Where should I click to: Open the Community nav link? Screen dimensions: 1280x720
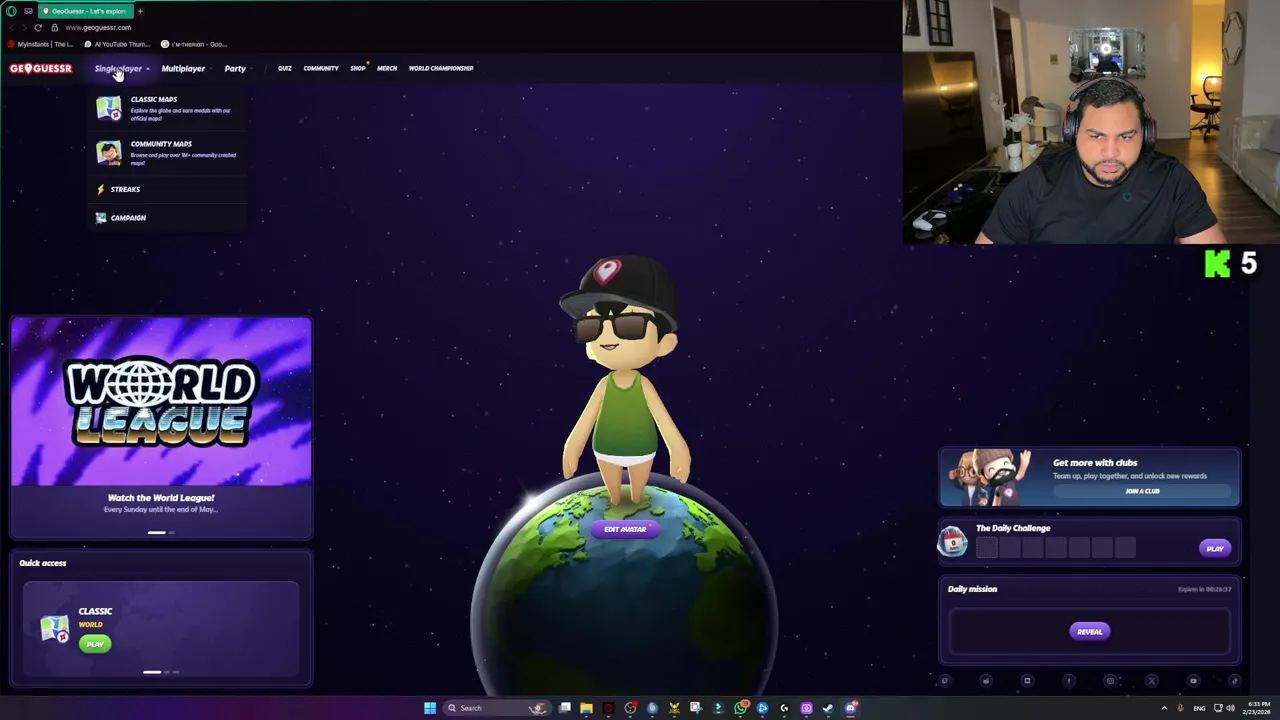(321, 68)
